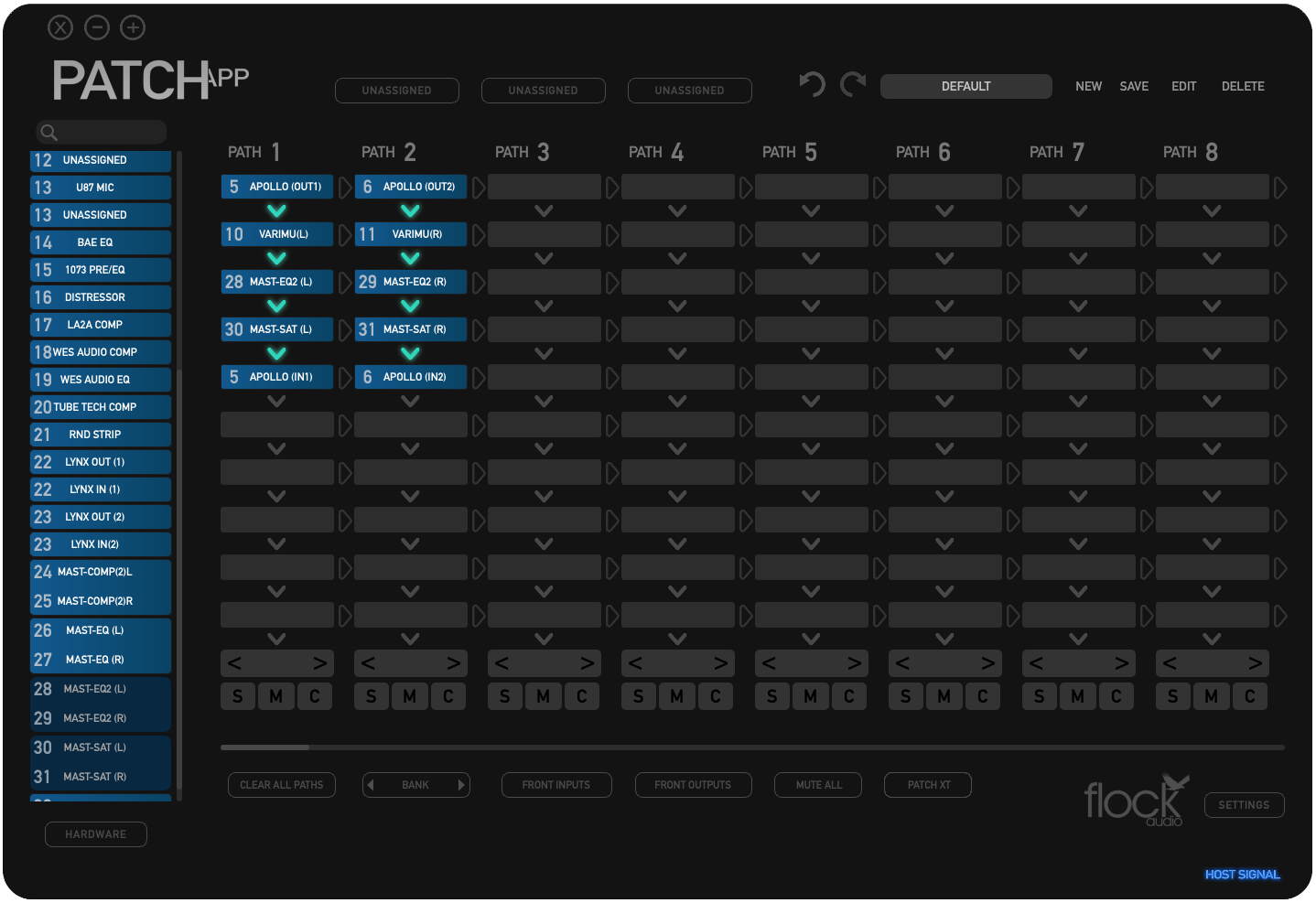Click SAVE in the preset menu

pos(1134,86)
